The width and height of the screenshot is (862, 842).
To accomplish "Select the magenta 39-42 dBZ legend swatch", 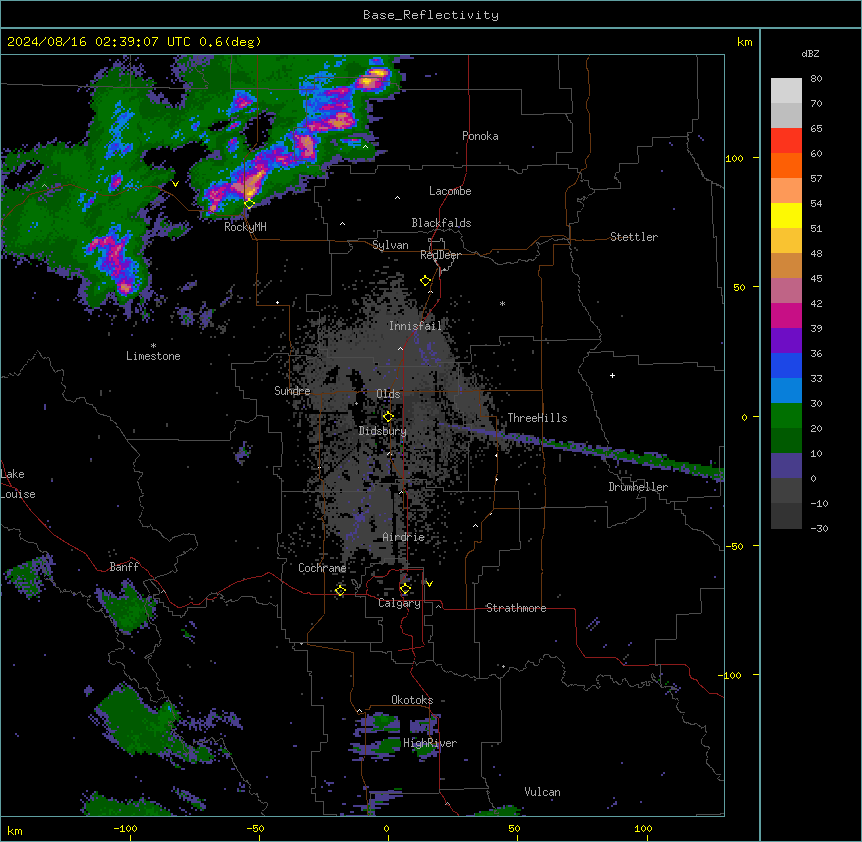I will click(786, 315).
